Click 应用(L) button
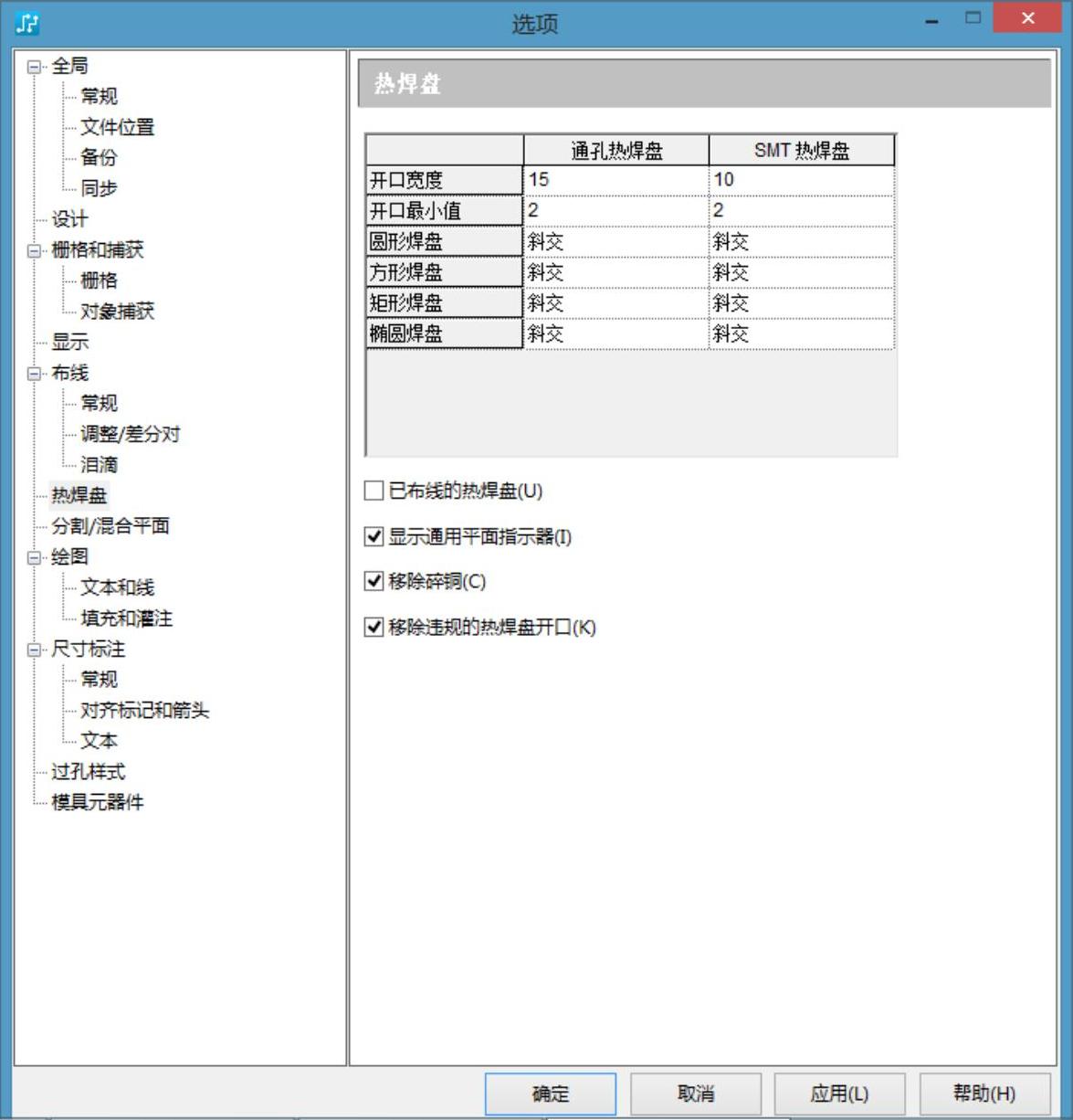Screen dimensions: 1073x1120 [x=839, y=1094]
